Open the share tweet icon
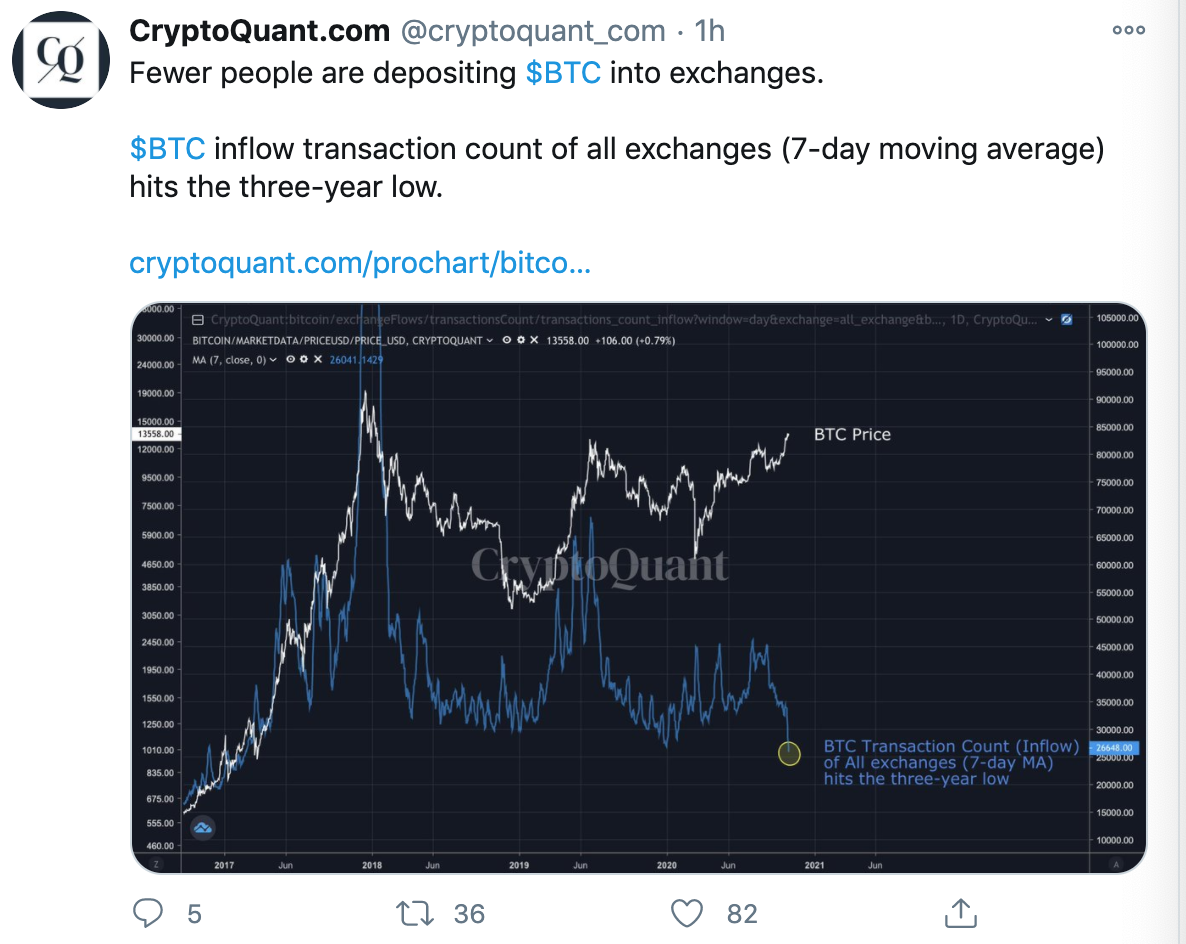This screenshot has height=944, width=1186. (x=961, y=912)
